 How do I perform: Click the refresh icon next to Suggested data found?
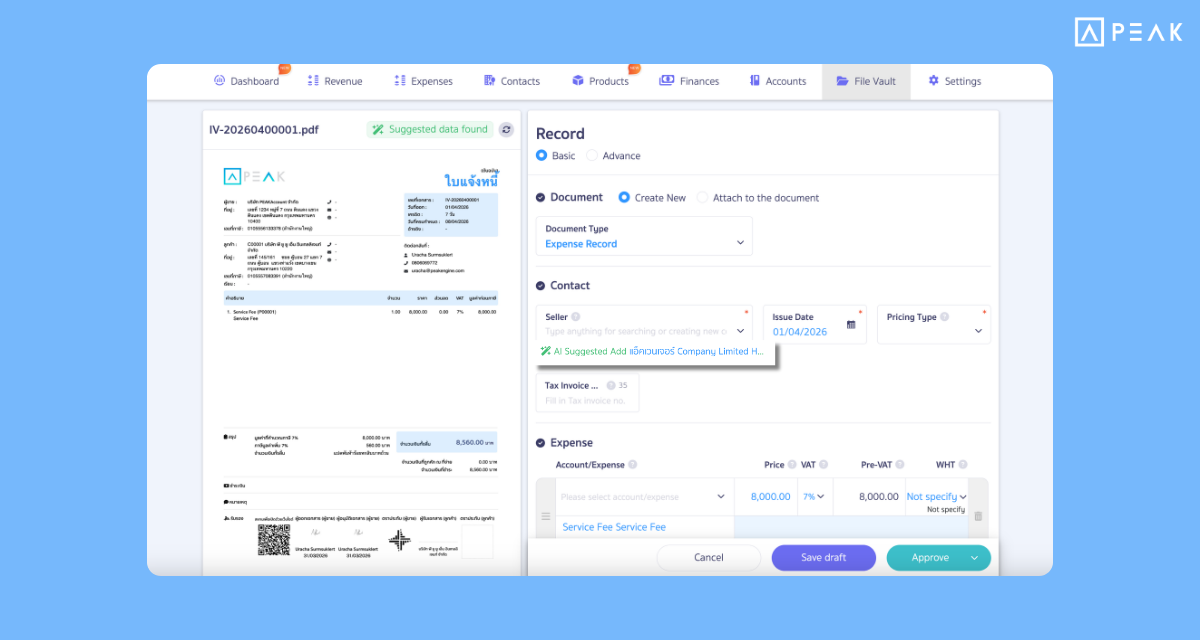click(506, 129)
